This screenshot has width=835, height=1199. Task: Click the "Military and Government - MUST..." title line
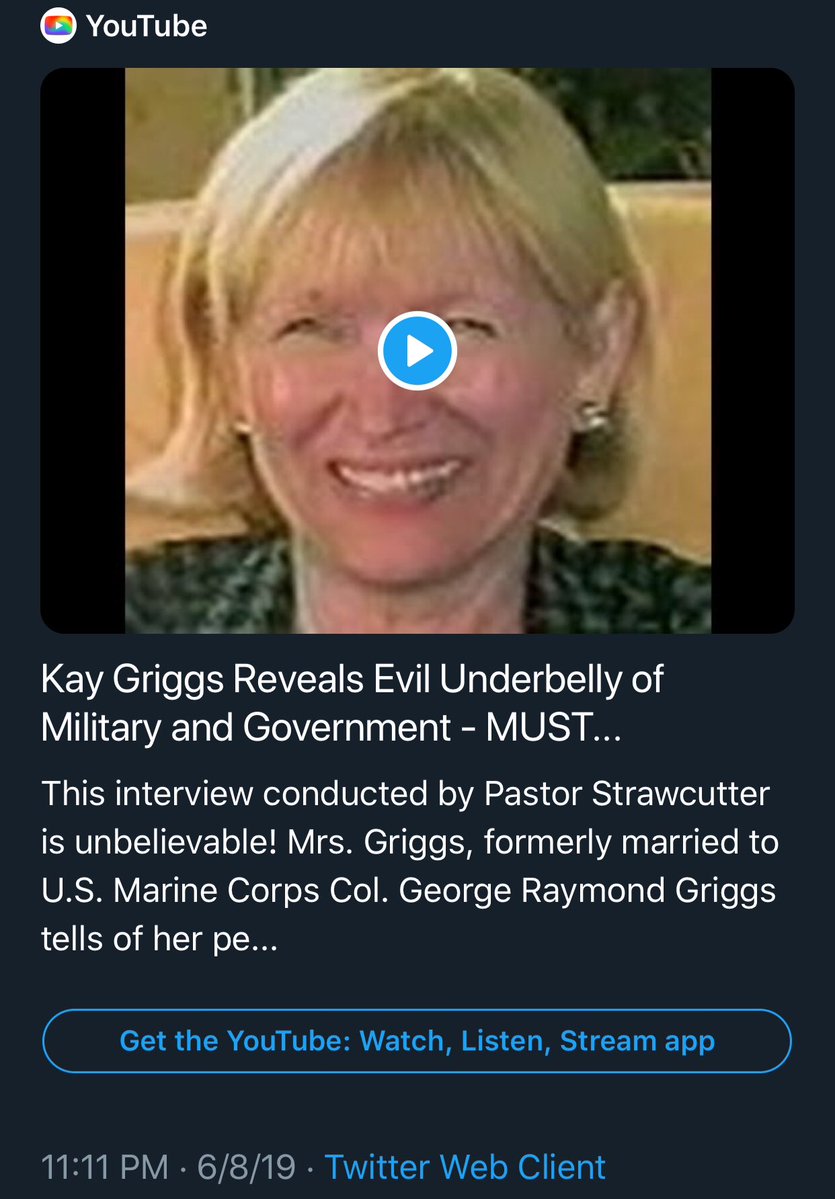click(x=331, y=727)
